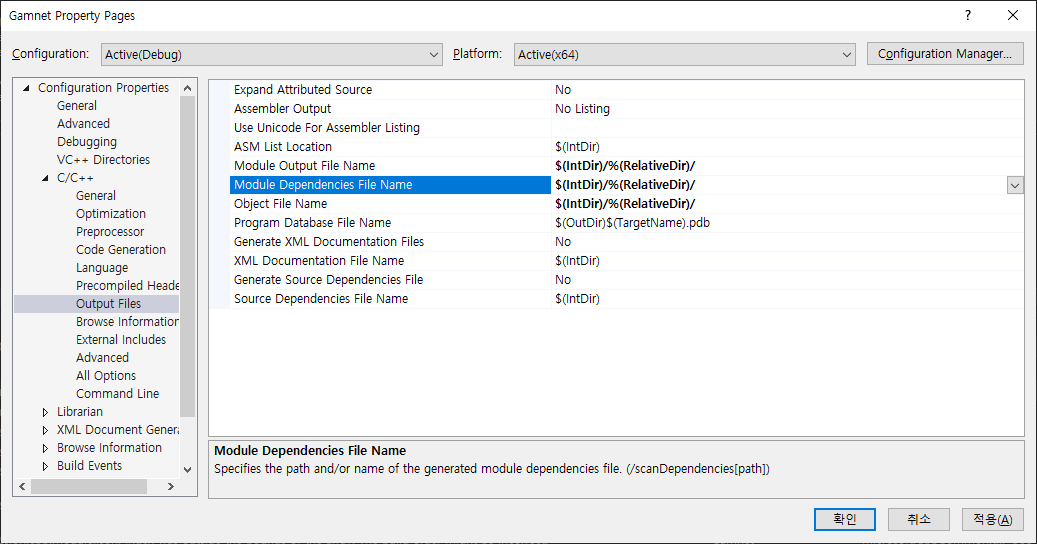Select General under Configuration Properties

point(77,106)
